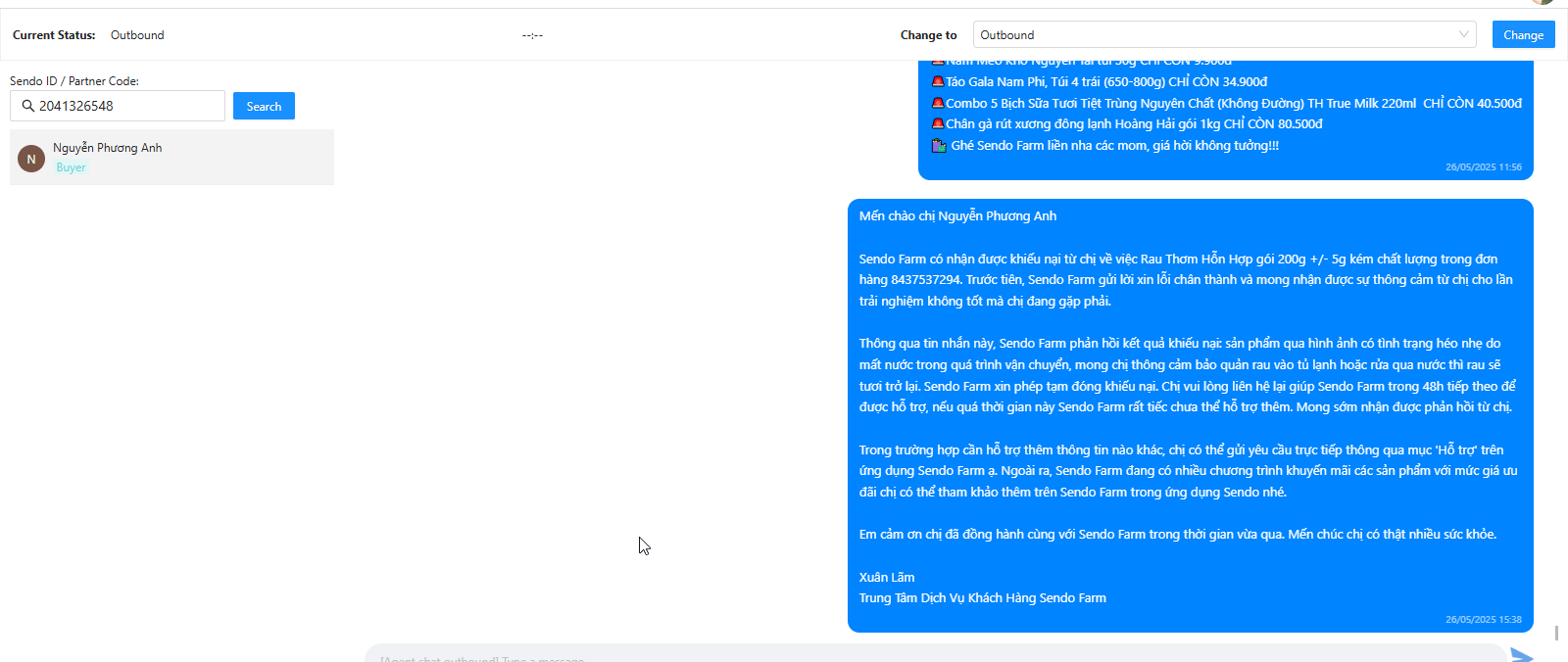Click the N avatar of Nguyễn Phương Anh
Image resolution: width=1568 pixels, height=662 pixels.
tap(31, 159)
